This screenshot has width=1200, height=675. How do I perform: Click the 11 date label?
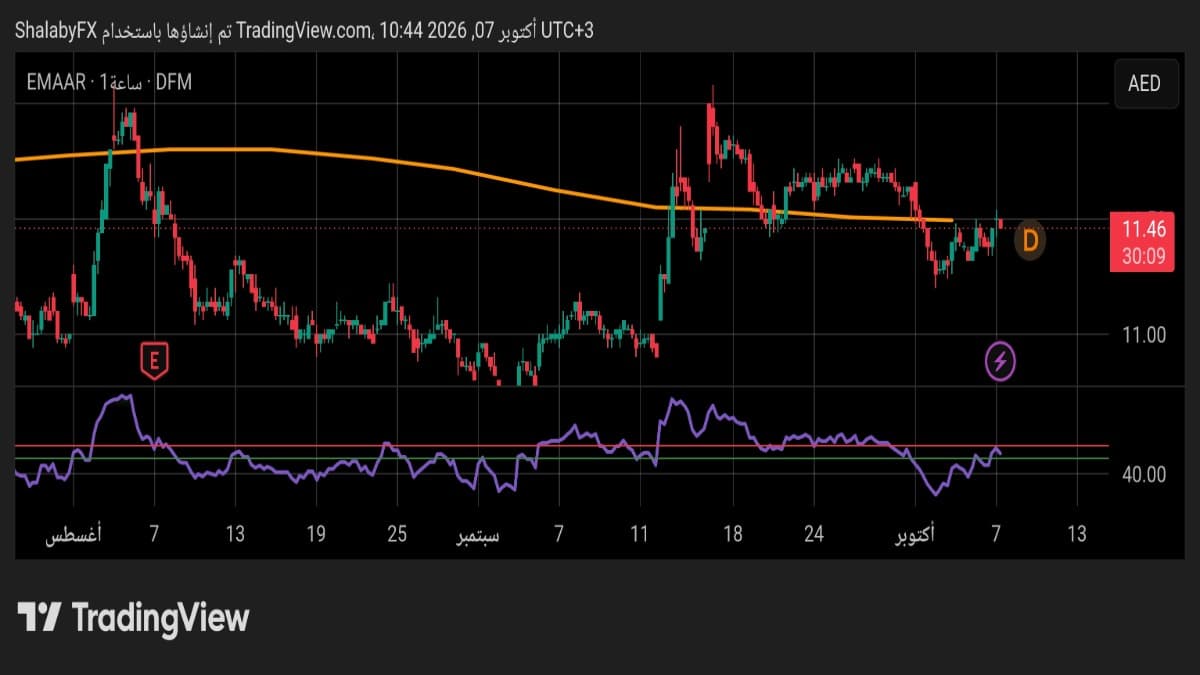[x=640, y=535]
